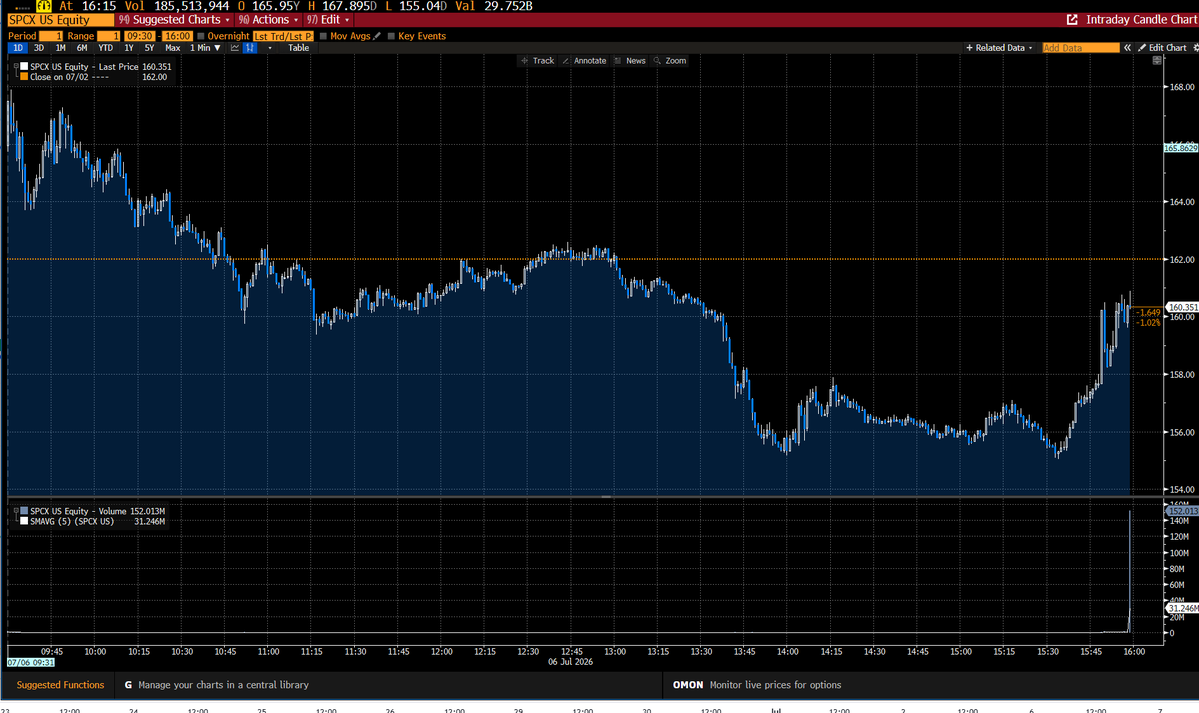Image resolution: width=1199 pixels, height=713 pixels.
Task: Collapse panel with the double-chevron icon
Action: coord(1127,47)
